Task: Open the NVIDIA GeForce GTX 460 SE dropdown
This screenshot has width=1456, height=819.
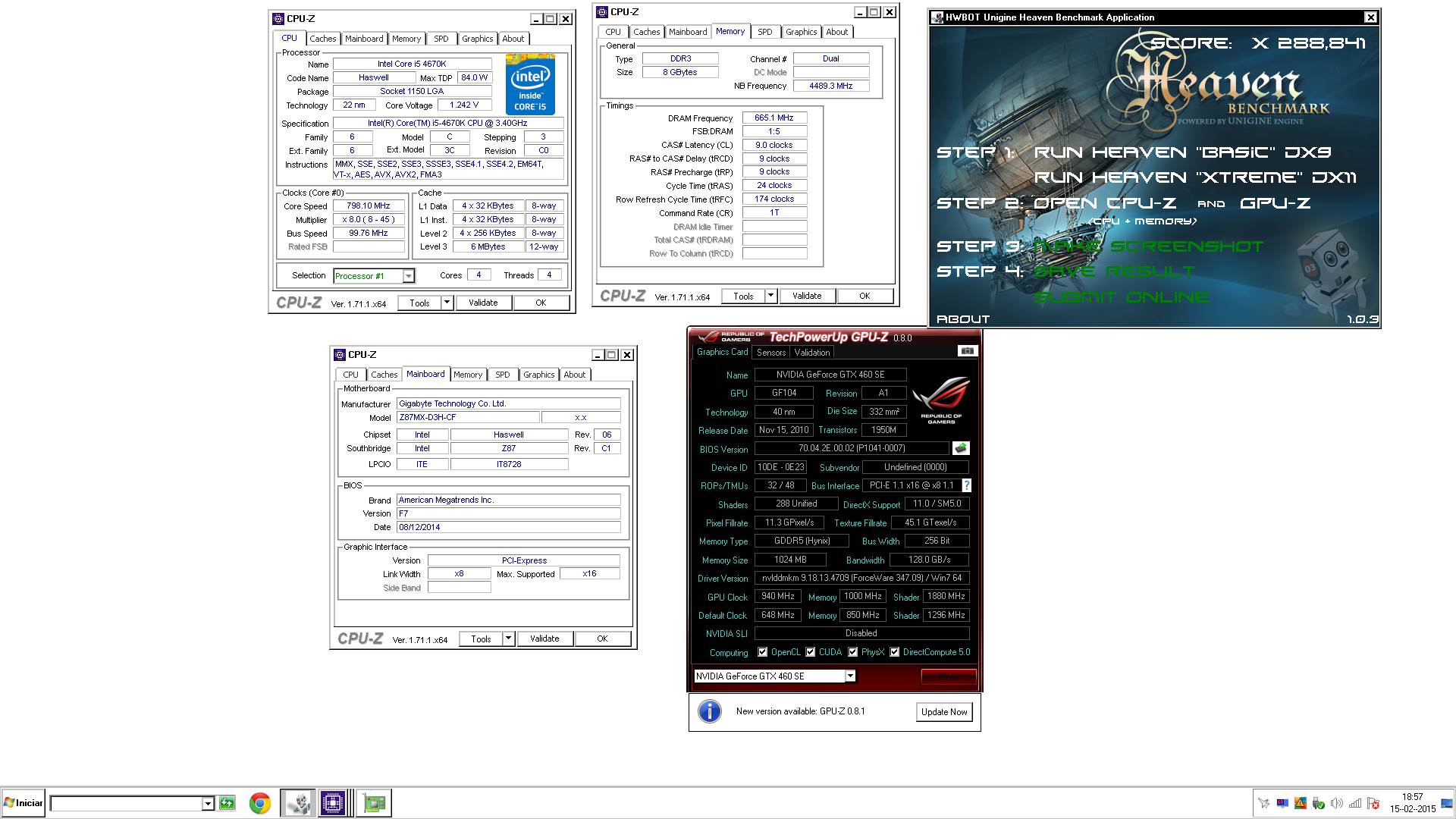Action: coord(850,676)
